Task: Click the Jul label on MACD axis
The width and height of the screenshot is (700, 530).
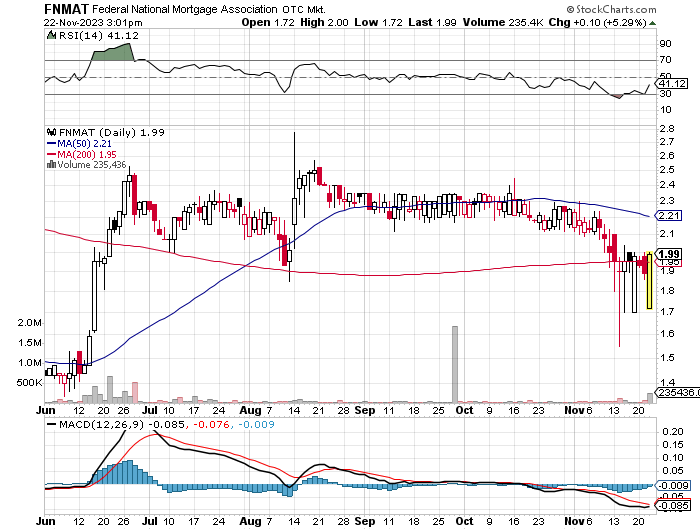Action: pos(150,521)
